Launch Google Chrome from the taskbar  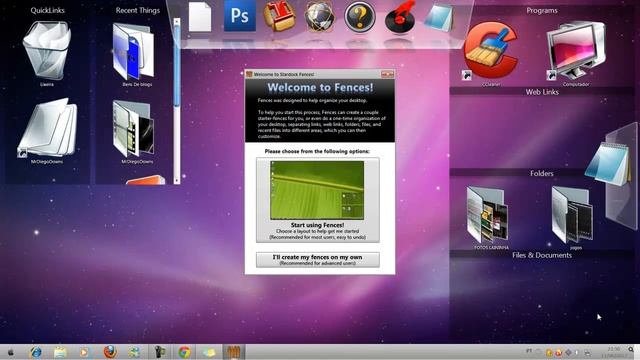[x=184, y=352]
